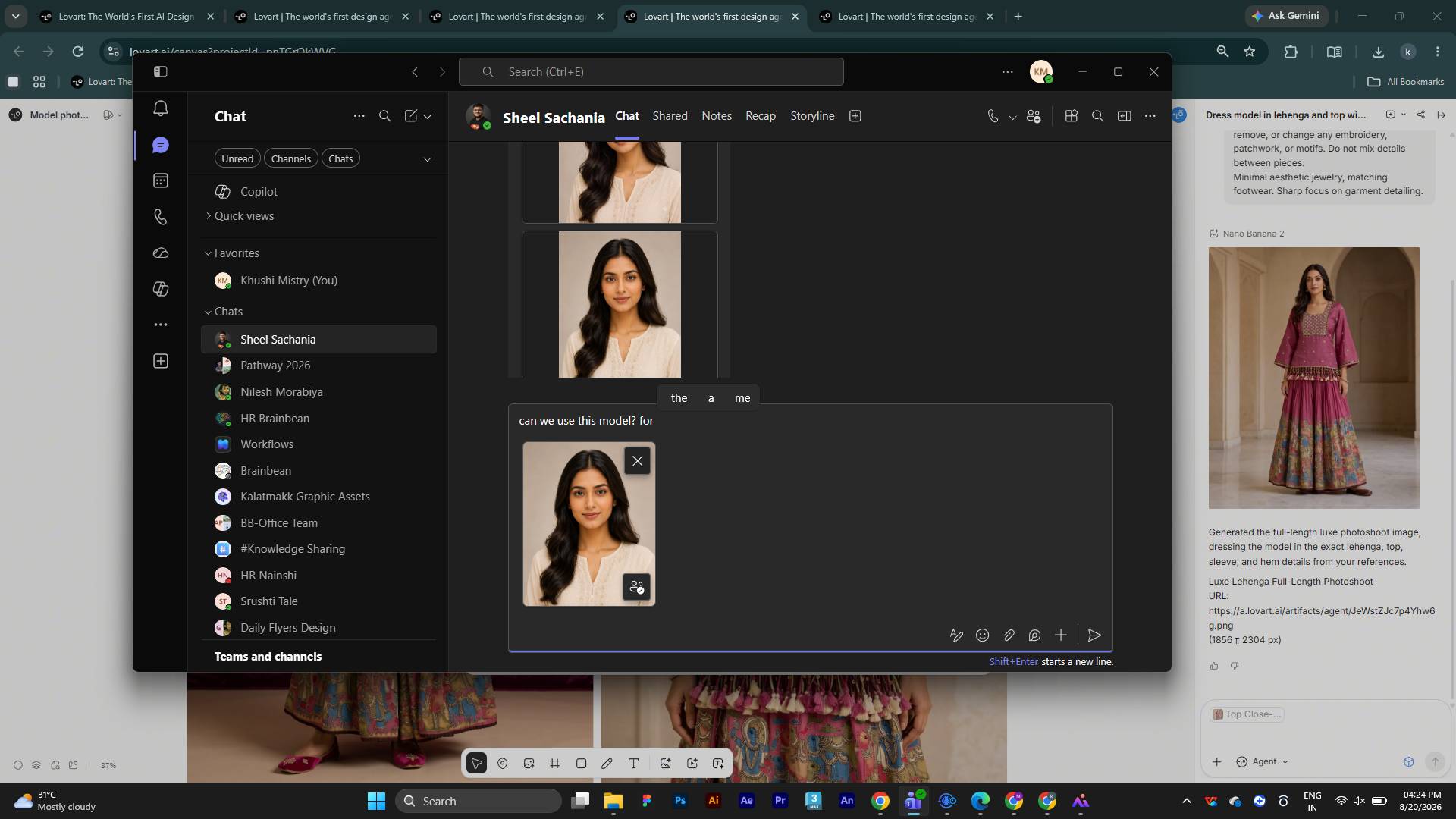Attach a file using the paperclip icon
Screen dimensions: 1456x819
tap(1009, 635)
